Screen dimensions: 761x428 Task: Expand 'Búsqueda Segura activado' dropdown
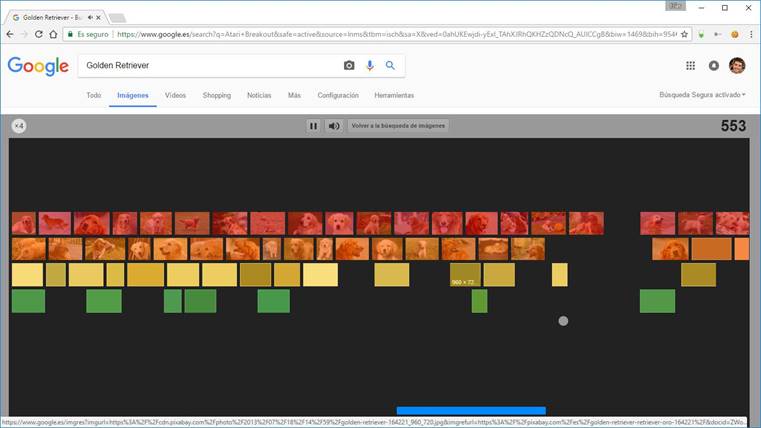pyautogui.click(x=702, y=95)
